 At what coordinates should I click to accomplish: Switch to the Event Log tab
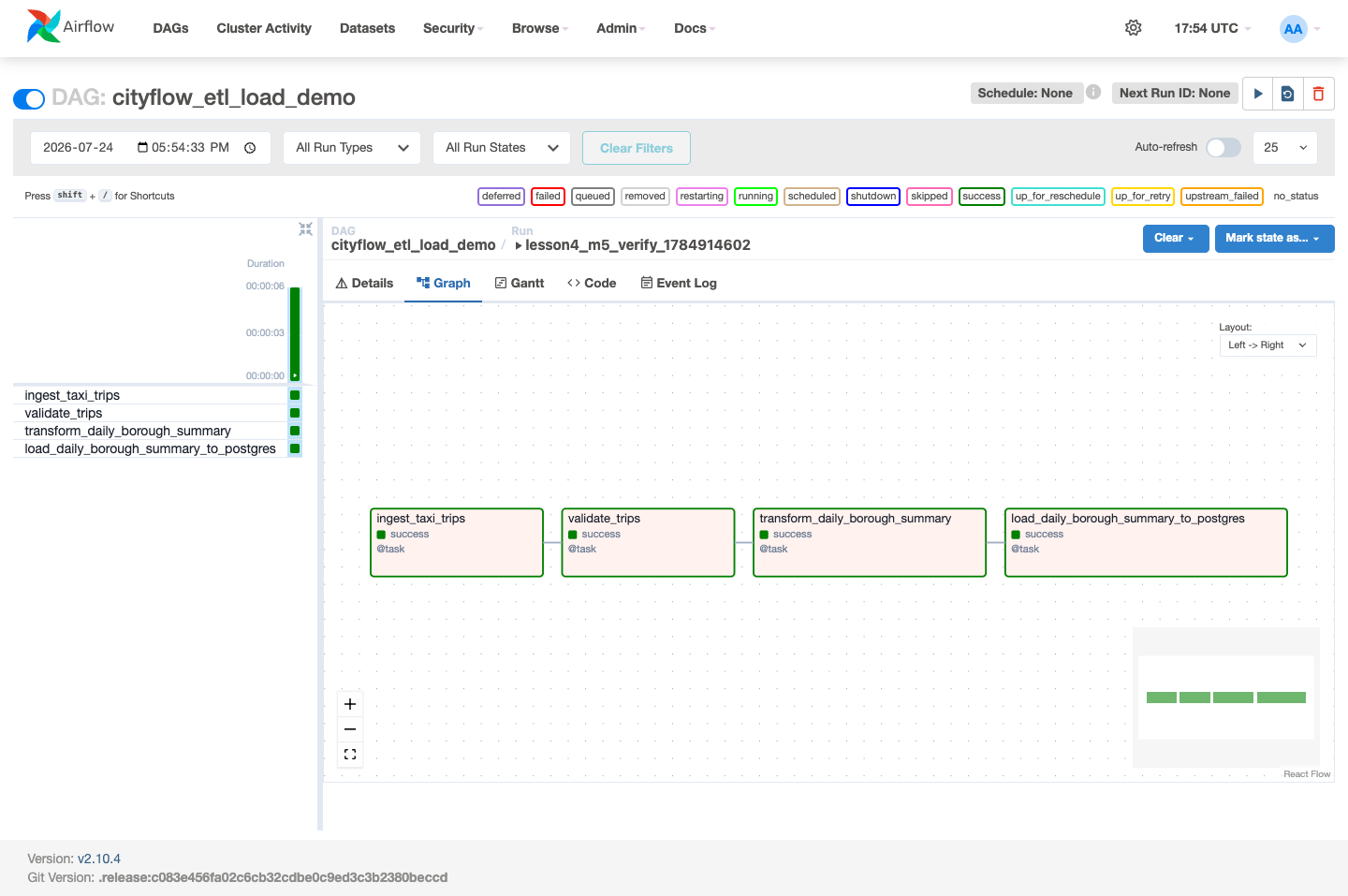pyautogui.click(x=679, y=283)
